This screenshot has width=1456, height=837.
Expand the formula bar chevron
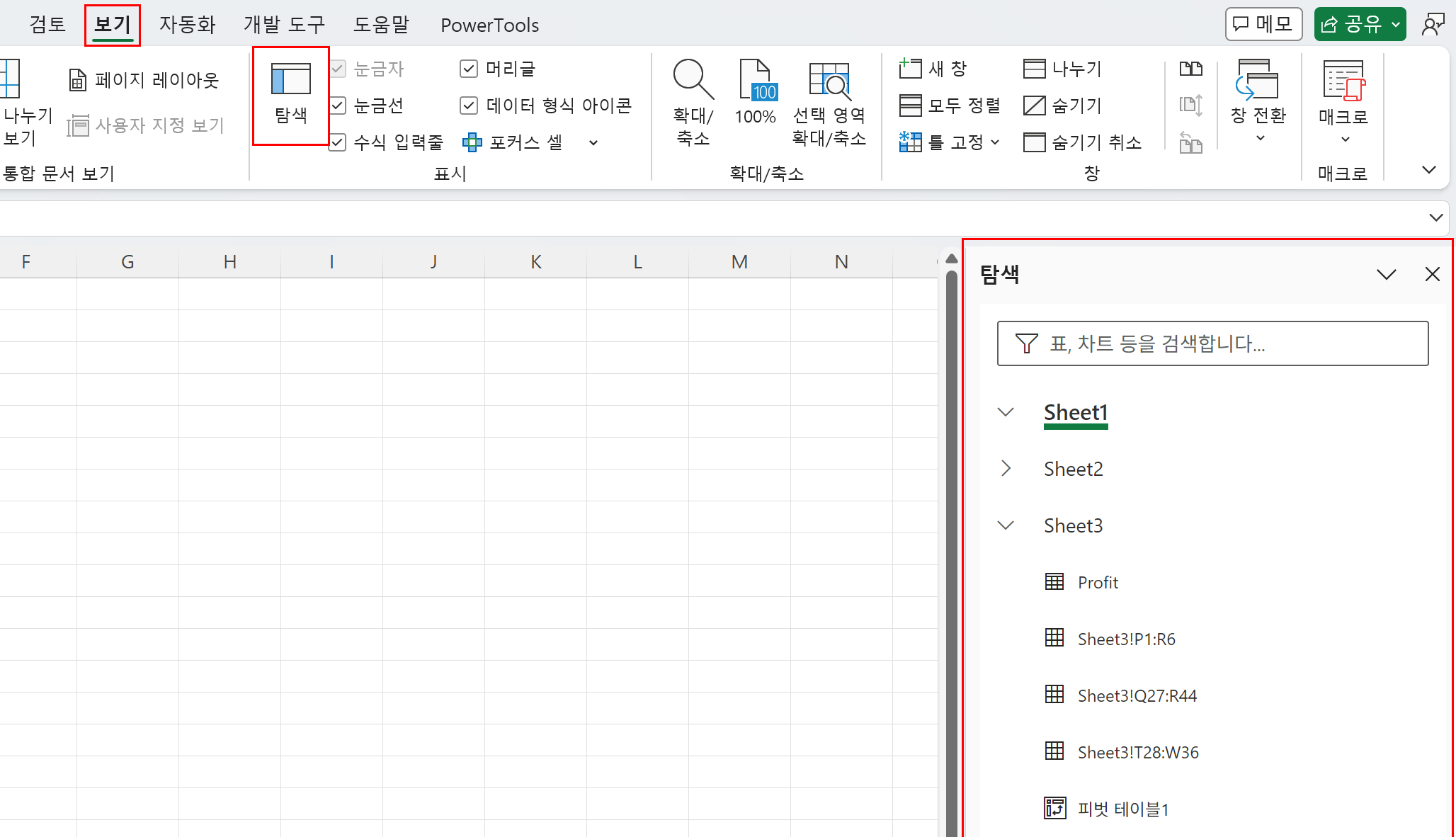(1435, 217)
